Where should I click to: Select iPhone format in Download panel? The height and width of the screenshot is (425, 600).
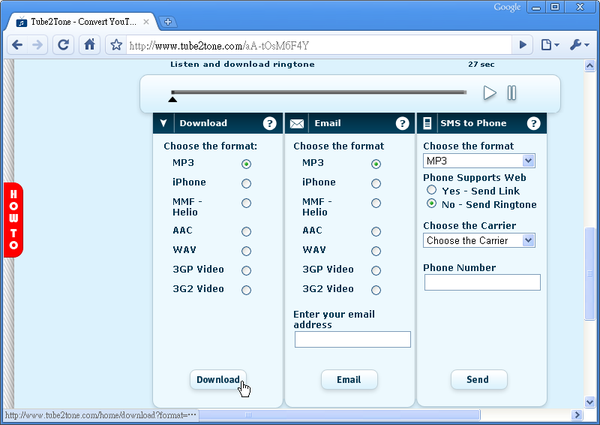[x=246, y=184]
